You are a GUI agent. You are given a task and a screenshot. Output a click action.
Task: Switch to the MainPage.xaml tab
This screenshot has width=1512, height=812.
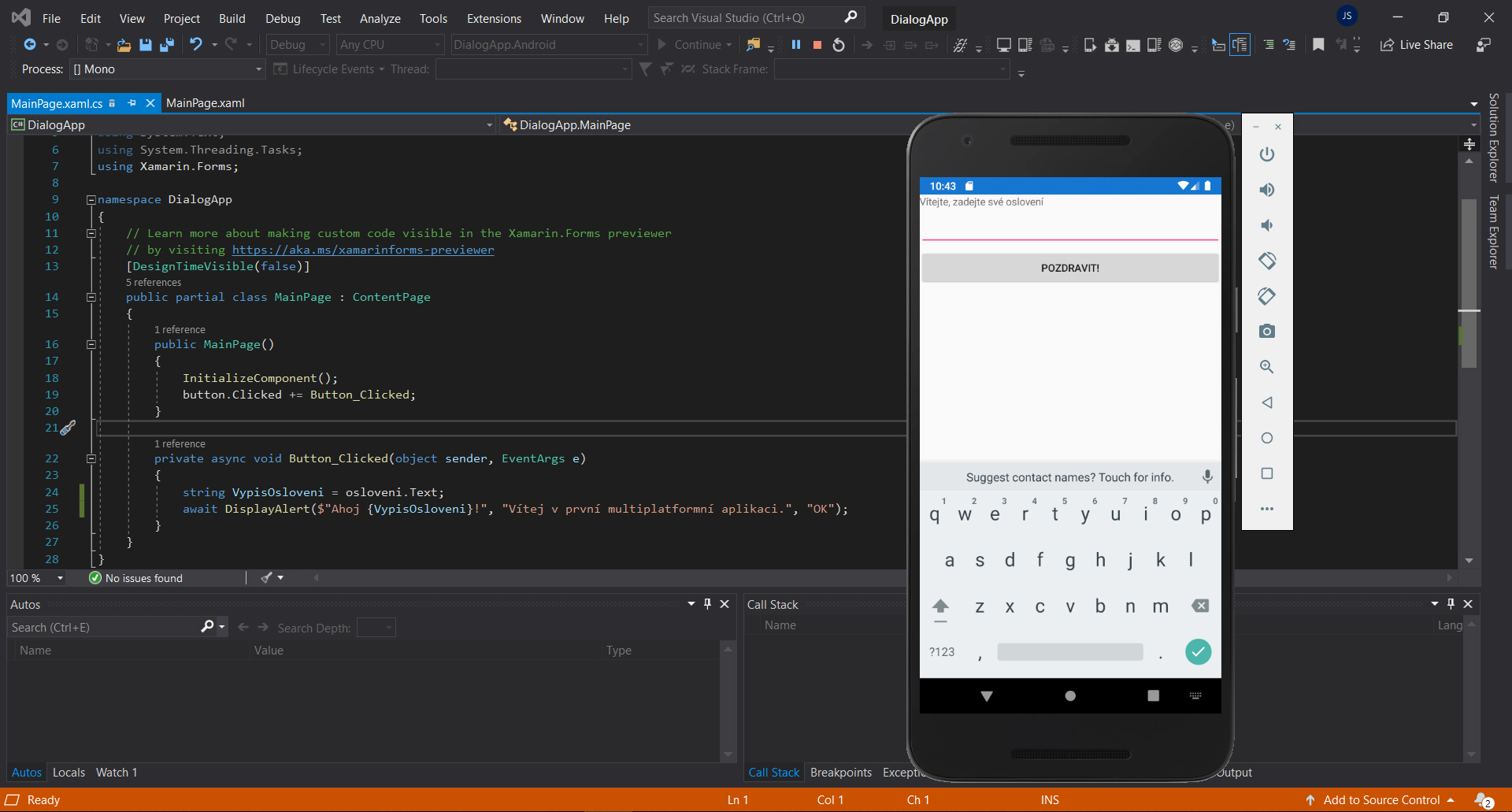(x=205, y=102)
